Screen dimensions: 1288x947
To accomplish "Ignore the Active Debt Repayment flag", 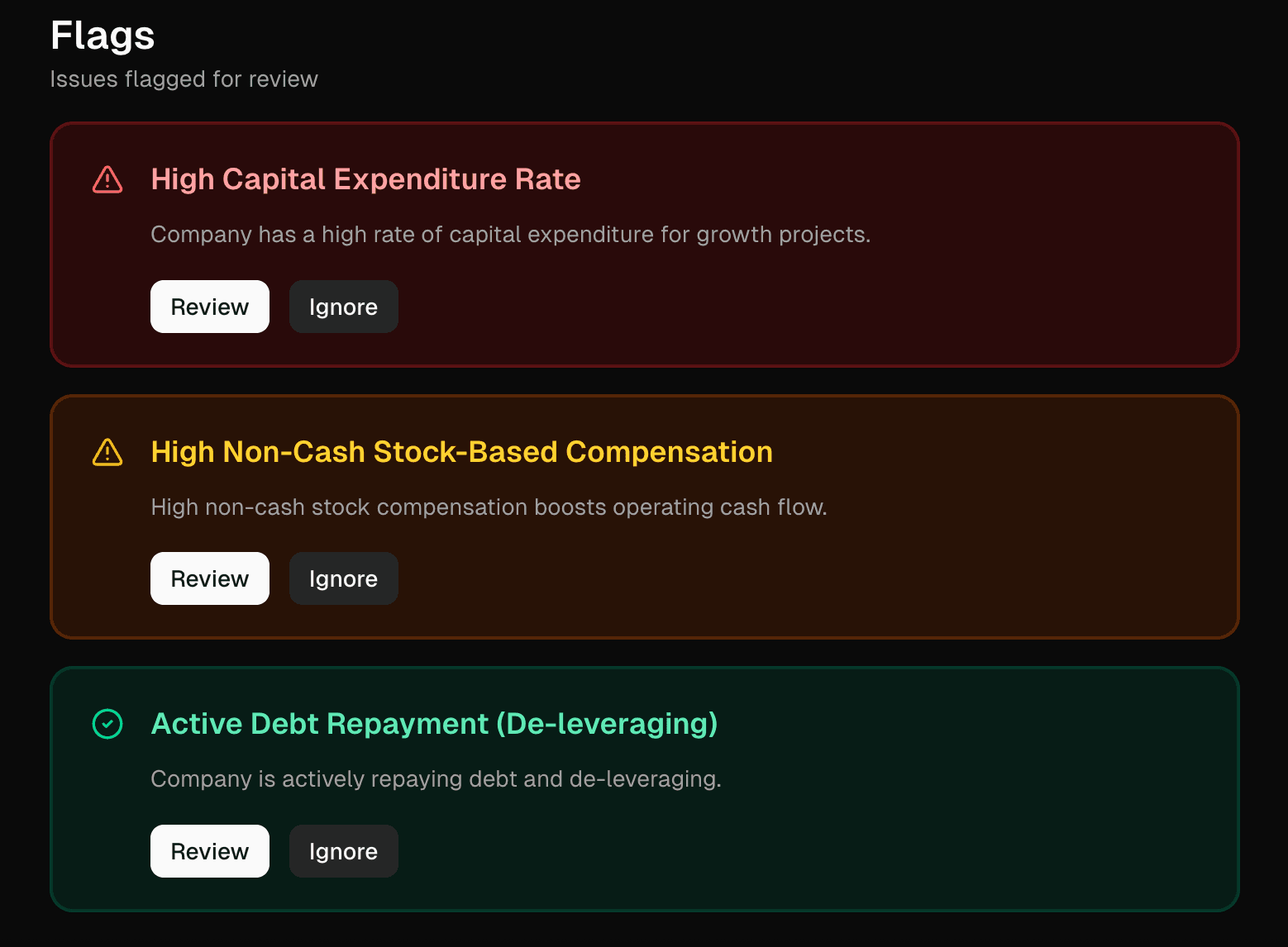I will point(343,851).
